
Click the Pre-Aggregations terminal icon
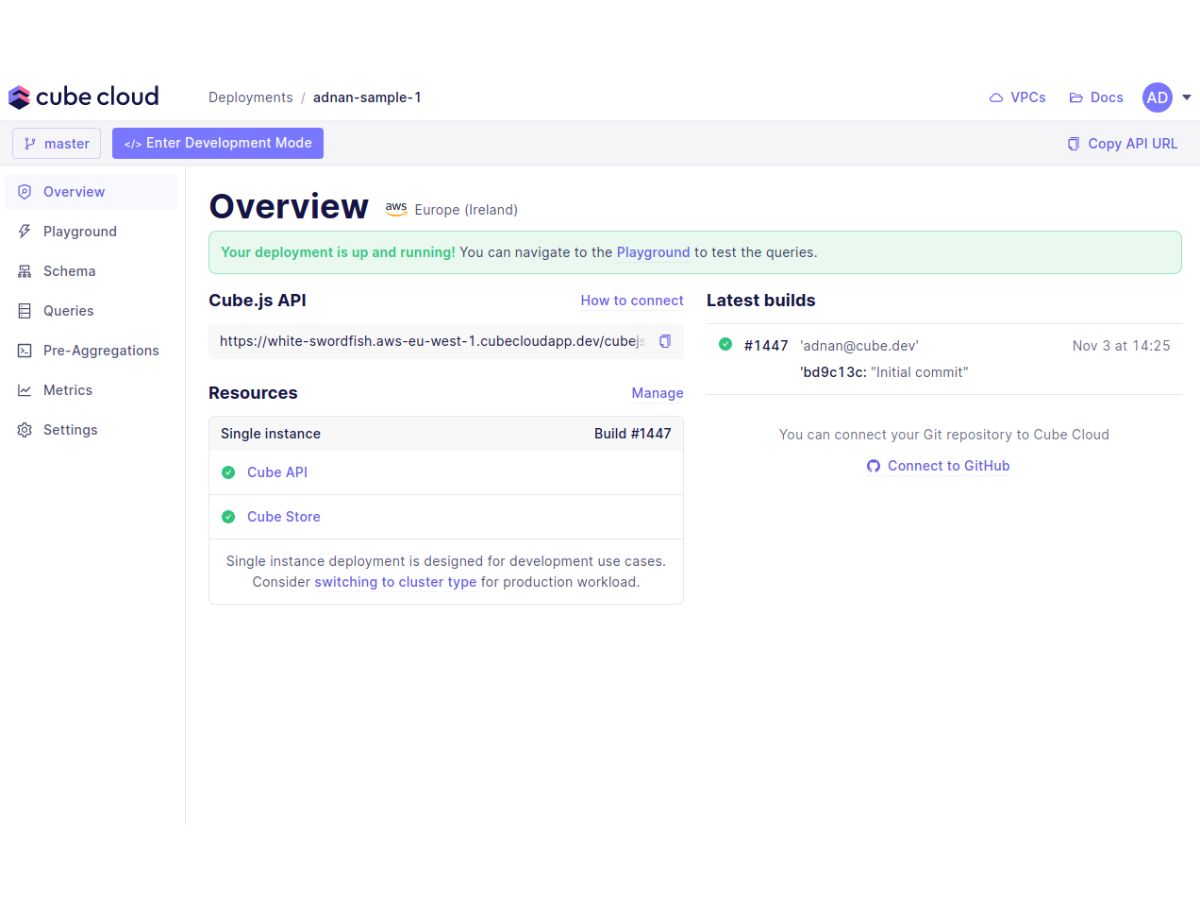tap(25, 351)
